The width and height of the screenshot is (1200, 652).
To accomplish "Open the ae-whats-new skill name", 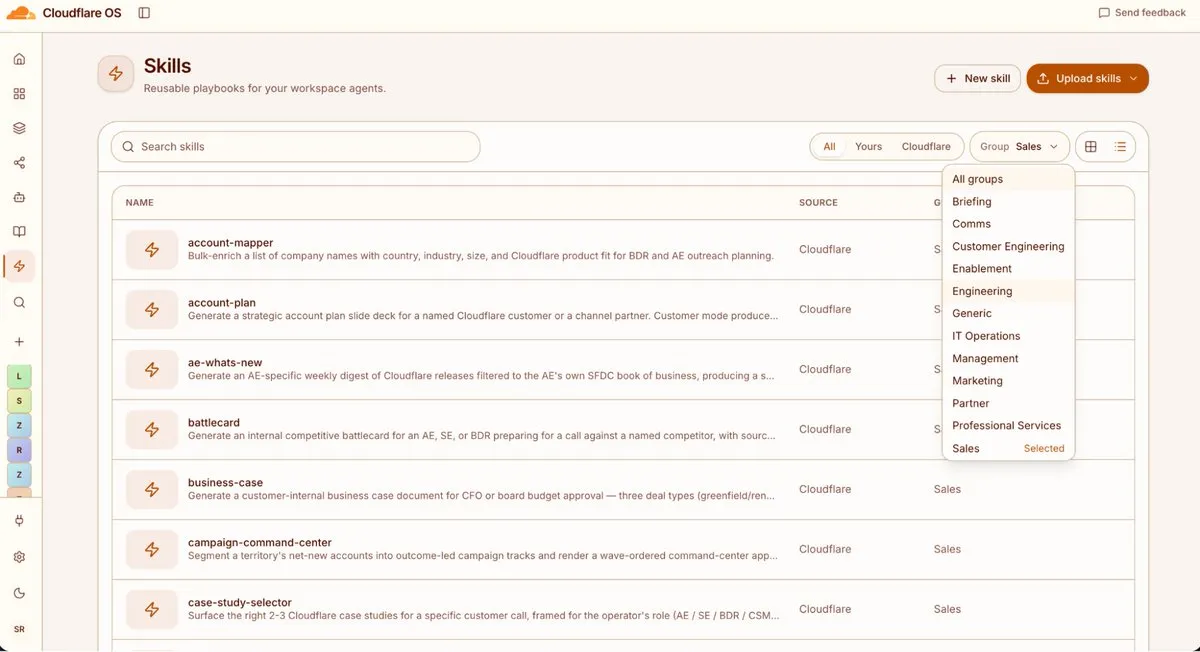I will (x=225, y=363).
